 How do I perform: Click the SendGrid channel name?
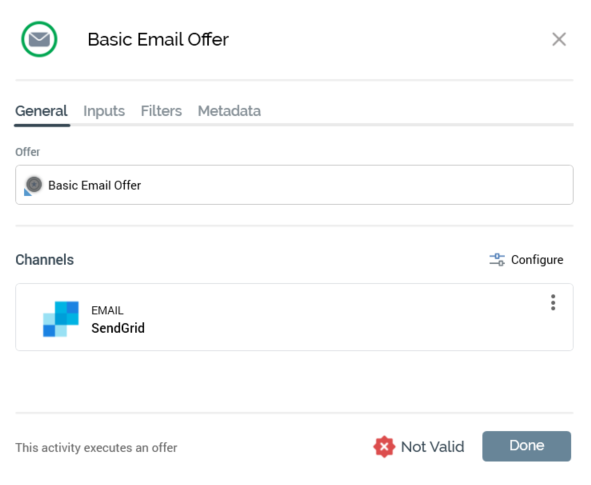(118, 328)
